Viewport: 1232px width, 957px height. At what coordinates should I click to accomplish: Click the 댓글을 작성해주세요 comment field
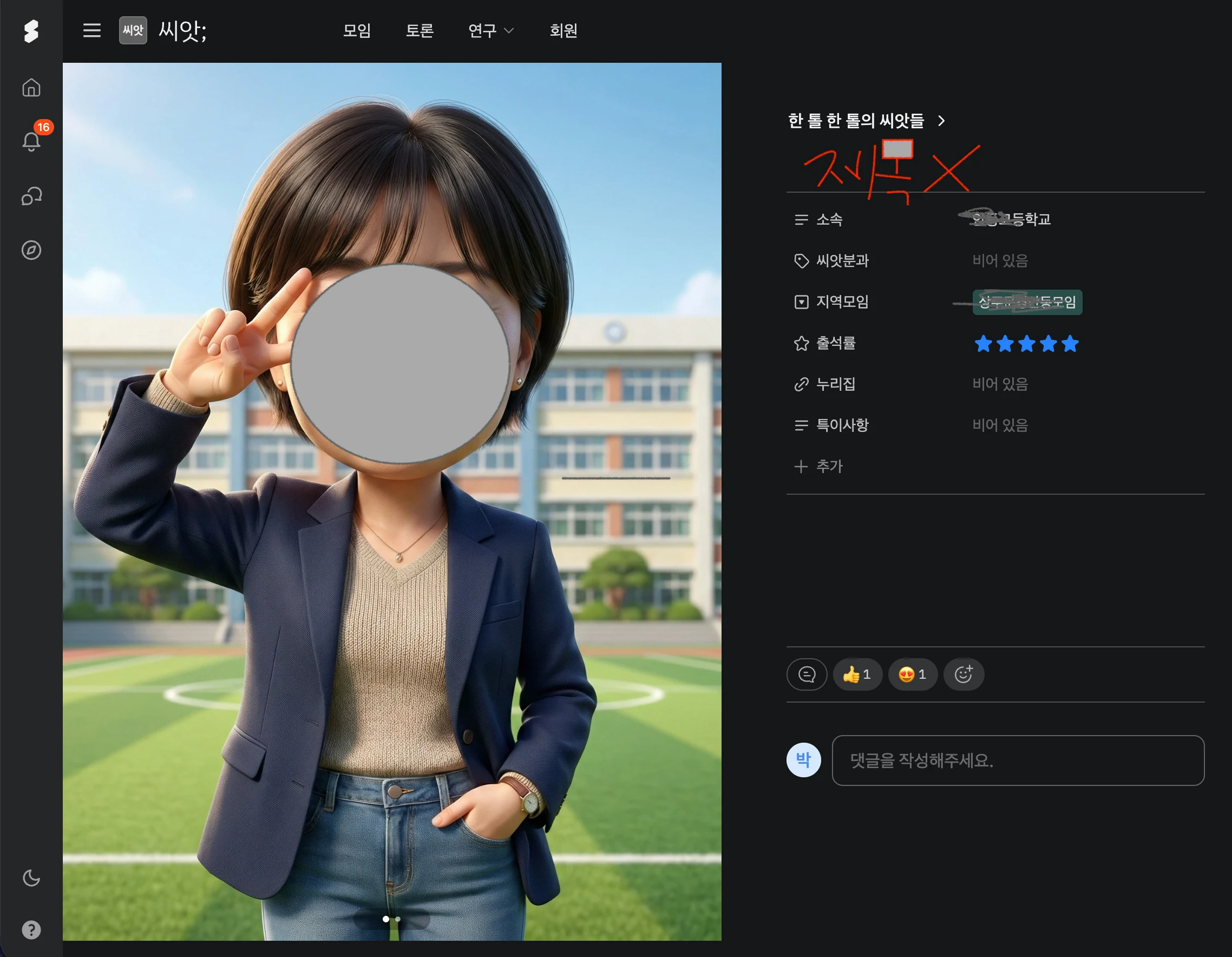point(1017,760)
